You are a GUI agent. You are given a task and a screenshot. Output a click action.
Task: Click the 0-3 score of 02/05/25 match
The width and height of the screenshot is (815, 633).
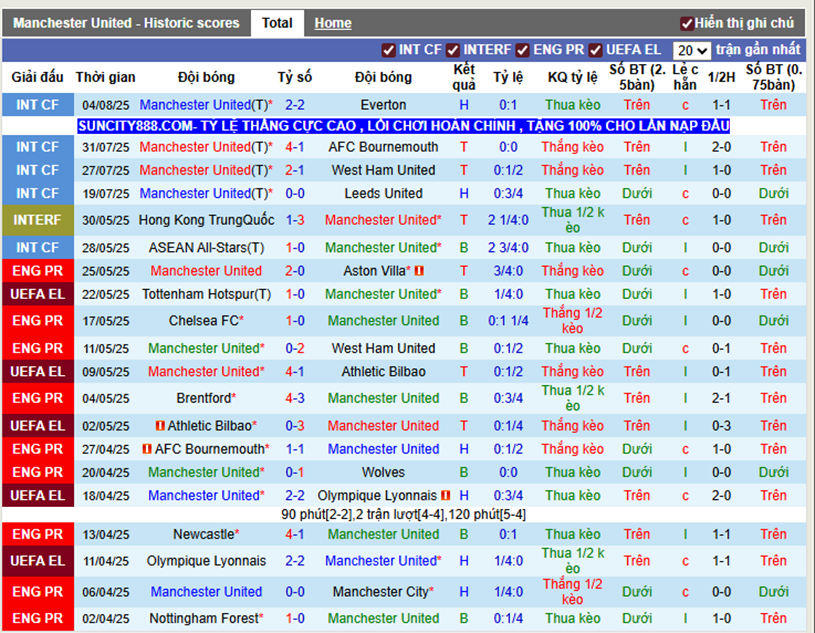295,426
